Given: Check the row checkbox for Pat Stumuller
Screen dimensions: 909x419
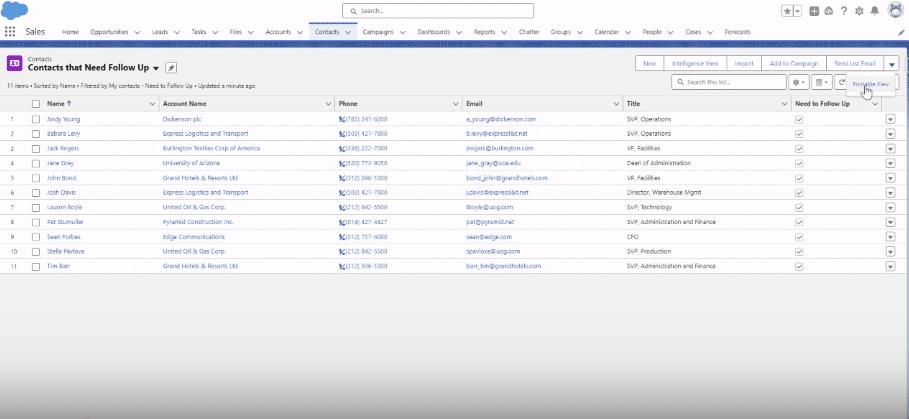Looking at the screenshot, I should point(36,223).
